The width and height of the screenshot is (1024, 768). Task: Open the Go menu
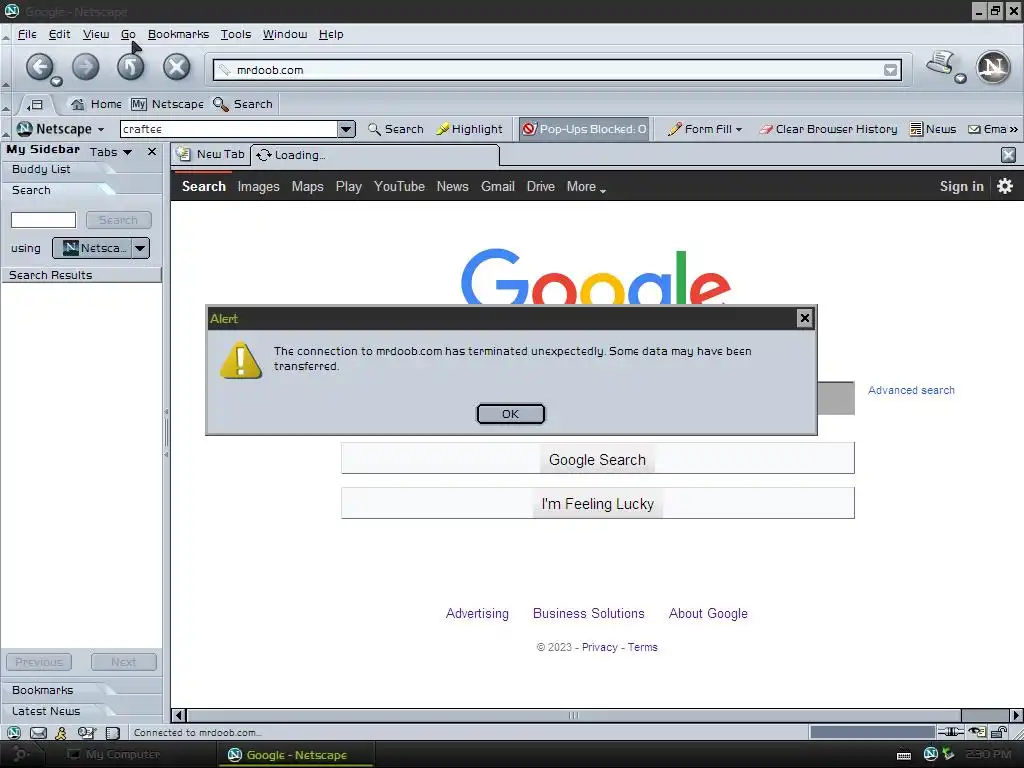[128, 34]
